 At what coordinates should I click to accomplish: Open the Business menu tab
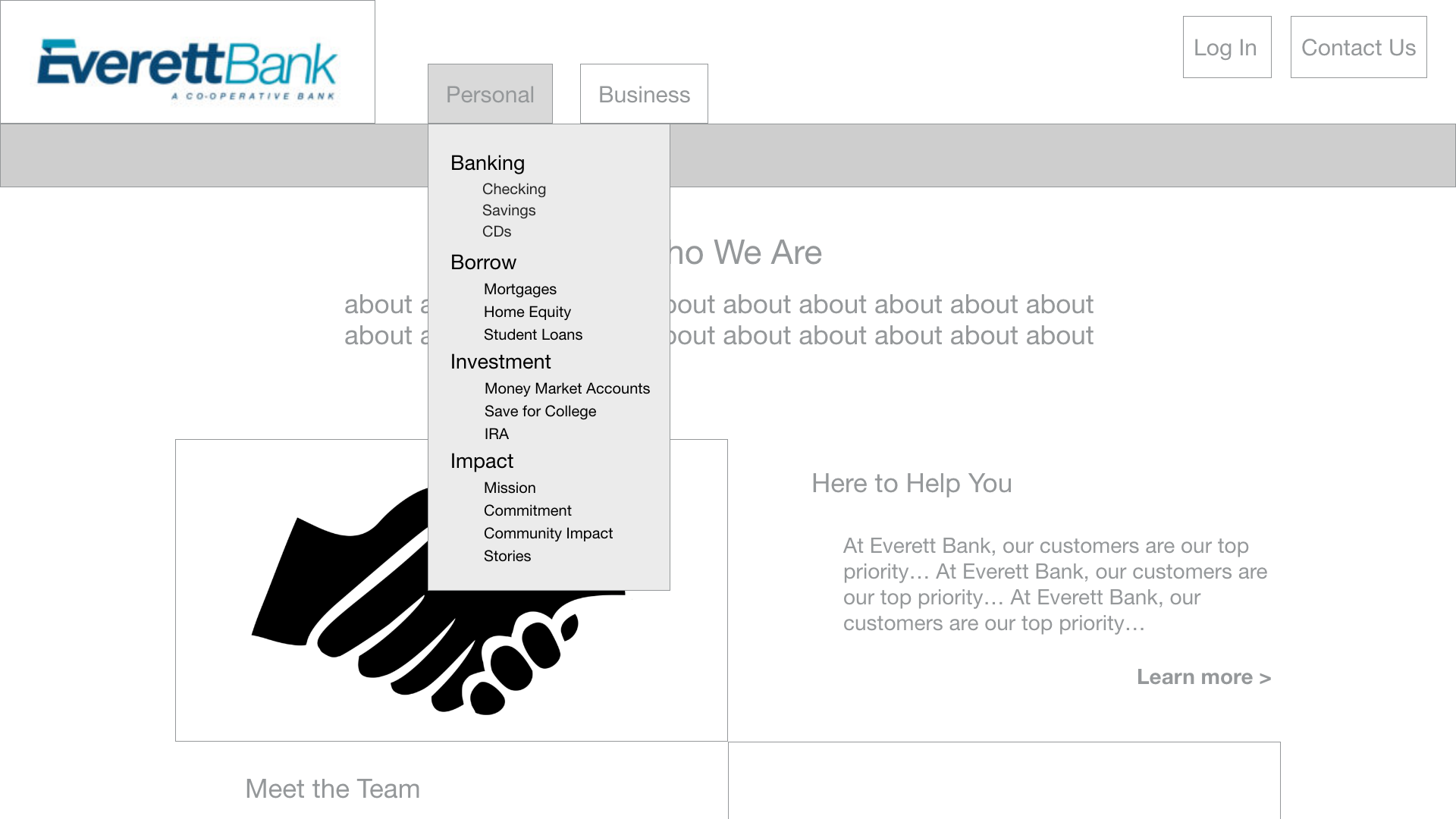[x=644, y=94]
